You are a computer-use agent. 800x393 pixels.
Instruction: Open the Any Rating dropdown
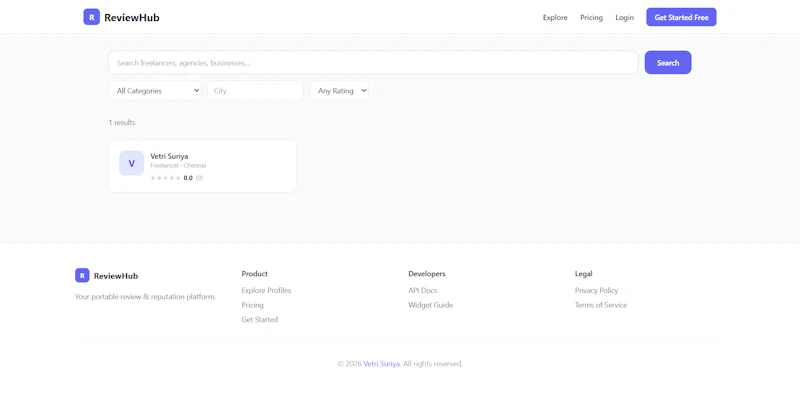point(339,91)
